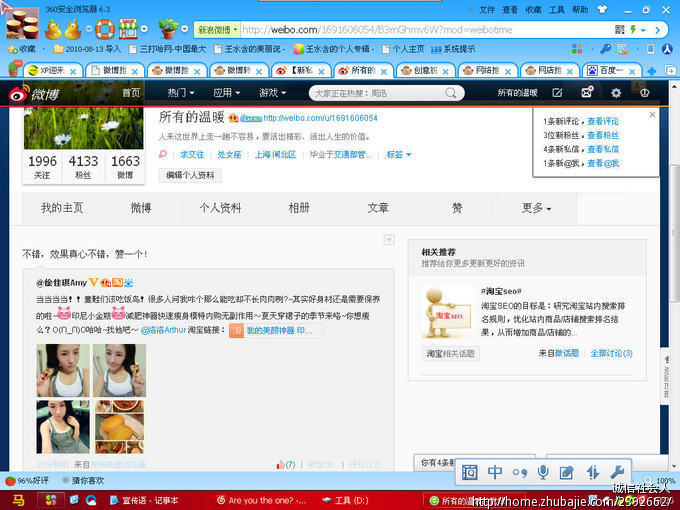Open the compose new post icon

point(557,93)
